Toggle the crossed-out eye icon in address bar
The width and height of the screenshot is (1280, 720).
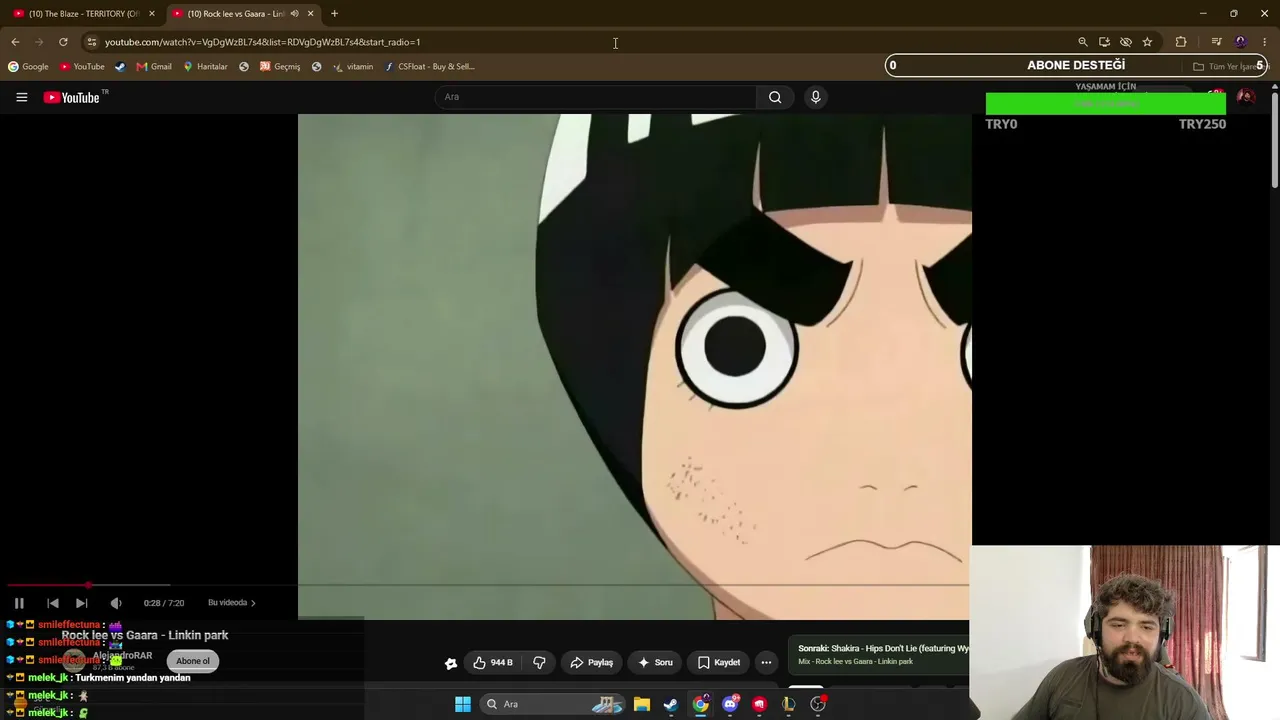[x=1126, y=42]
